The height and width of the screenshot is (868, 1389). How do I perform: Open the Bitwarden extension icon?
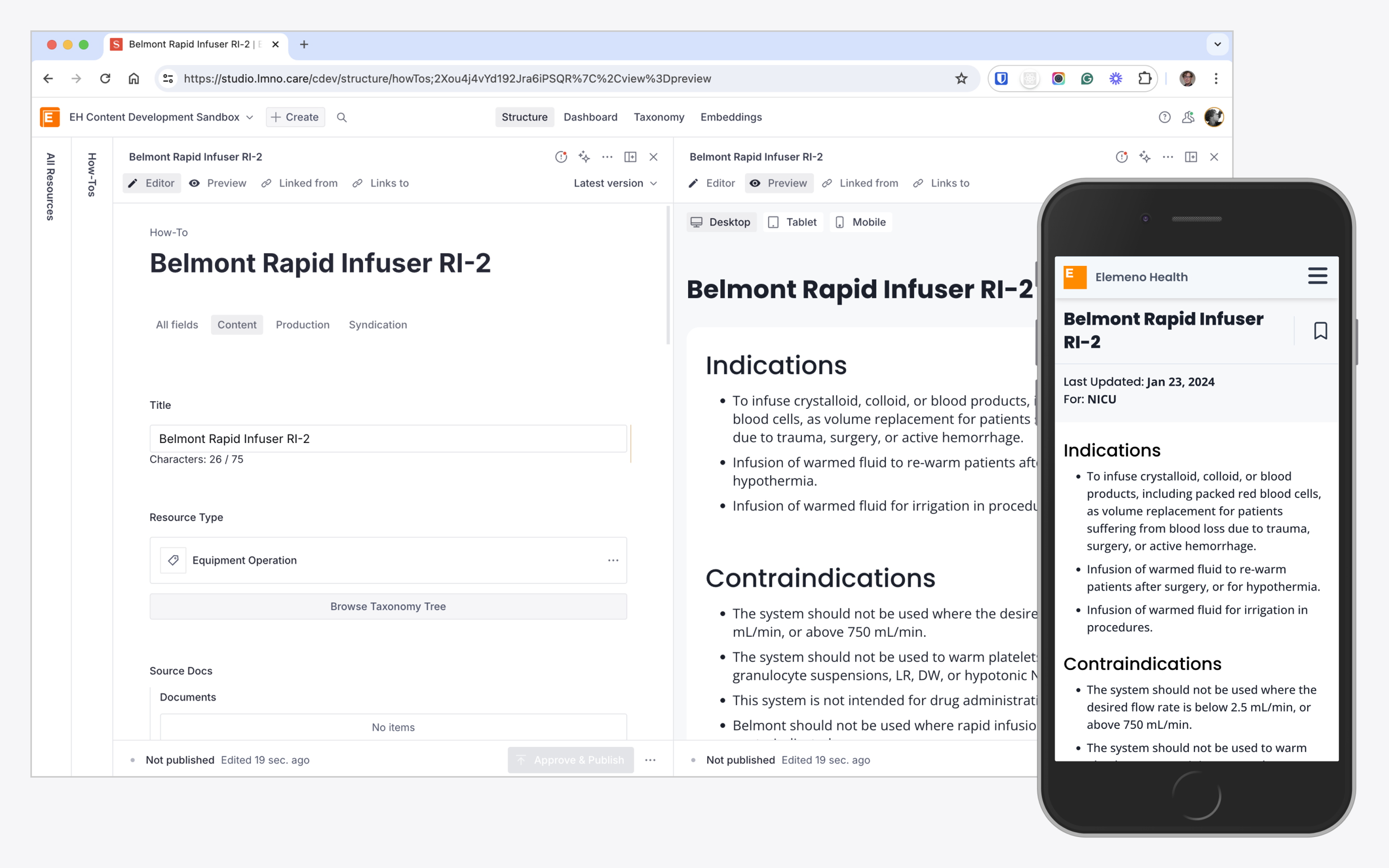[x=1001, y=78]
